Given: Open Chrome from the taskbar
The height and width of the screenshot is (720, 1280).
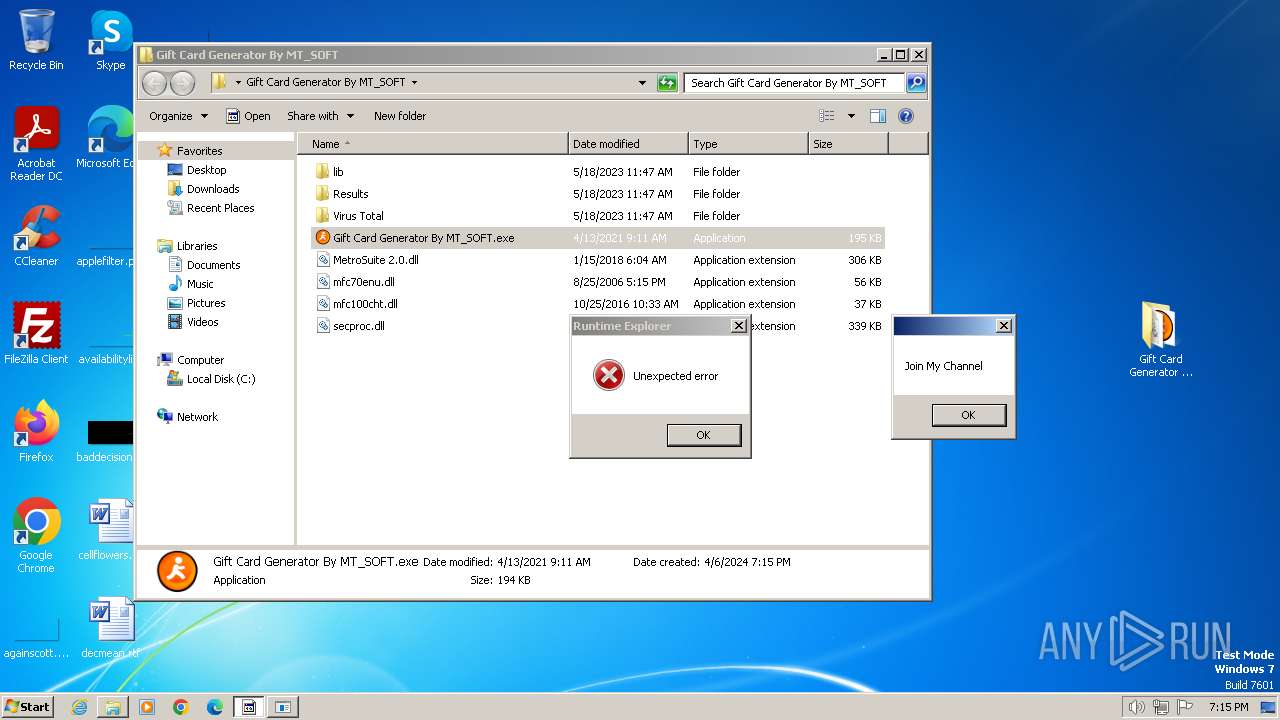Looking at the screenshot, I should pyautogui.click(x=181, y=707).
